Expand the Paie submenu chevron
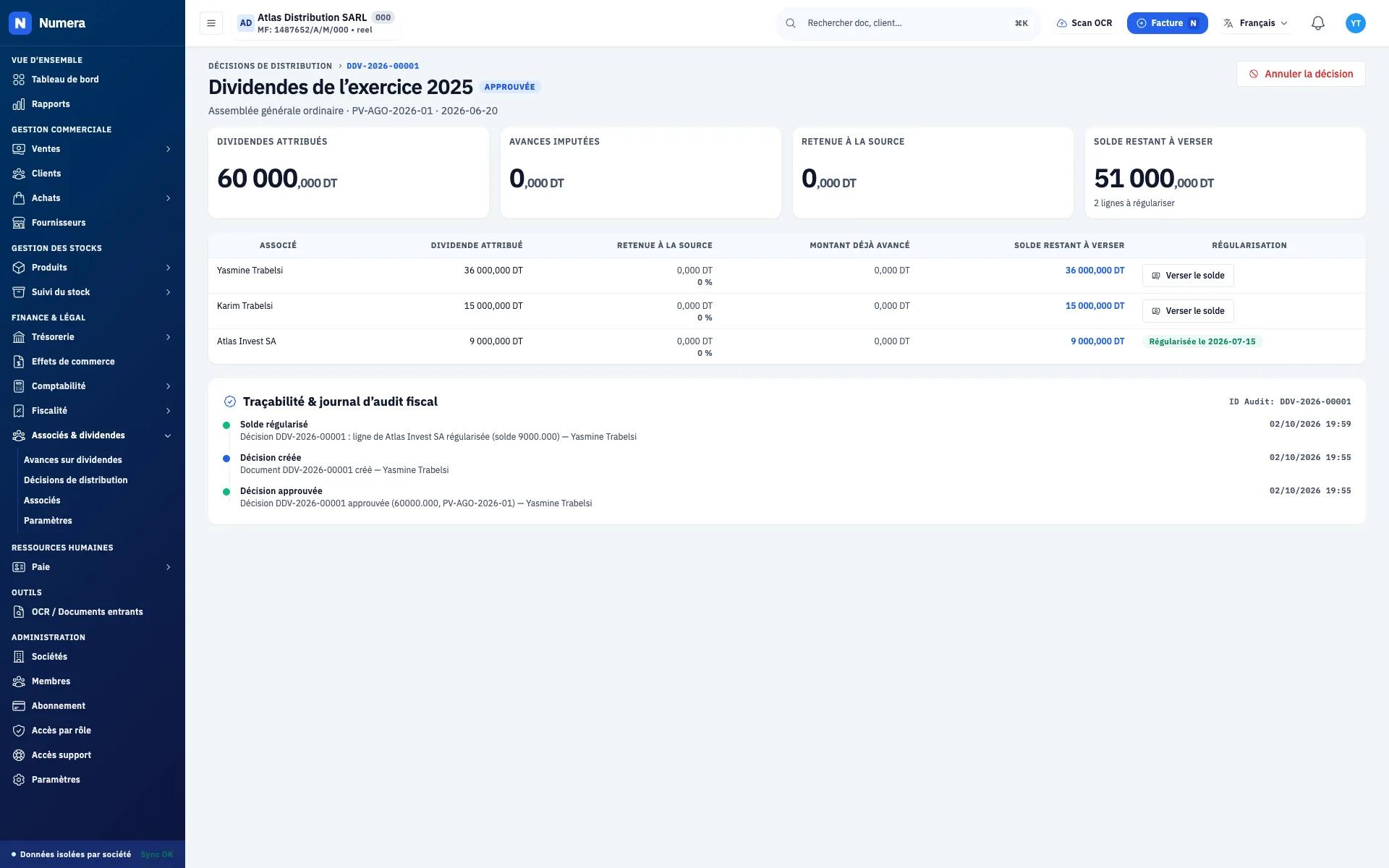This screenshot has height=868, width=1389. coord(168,567)
